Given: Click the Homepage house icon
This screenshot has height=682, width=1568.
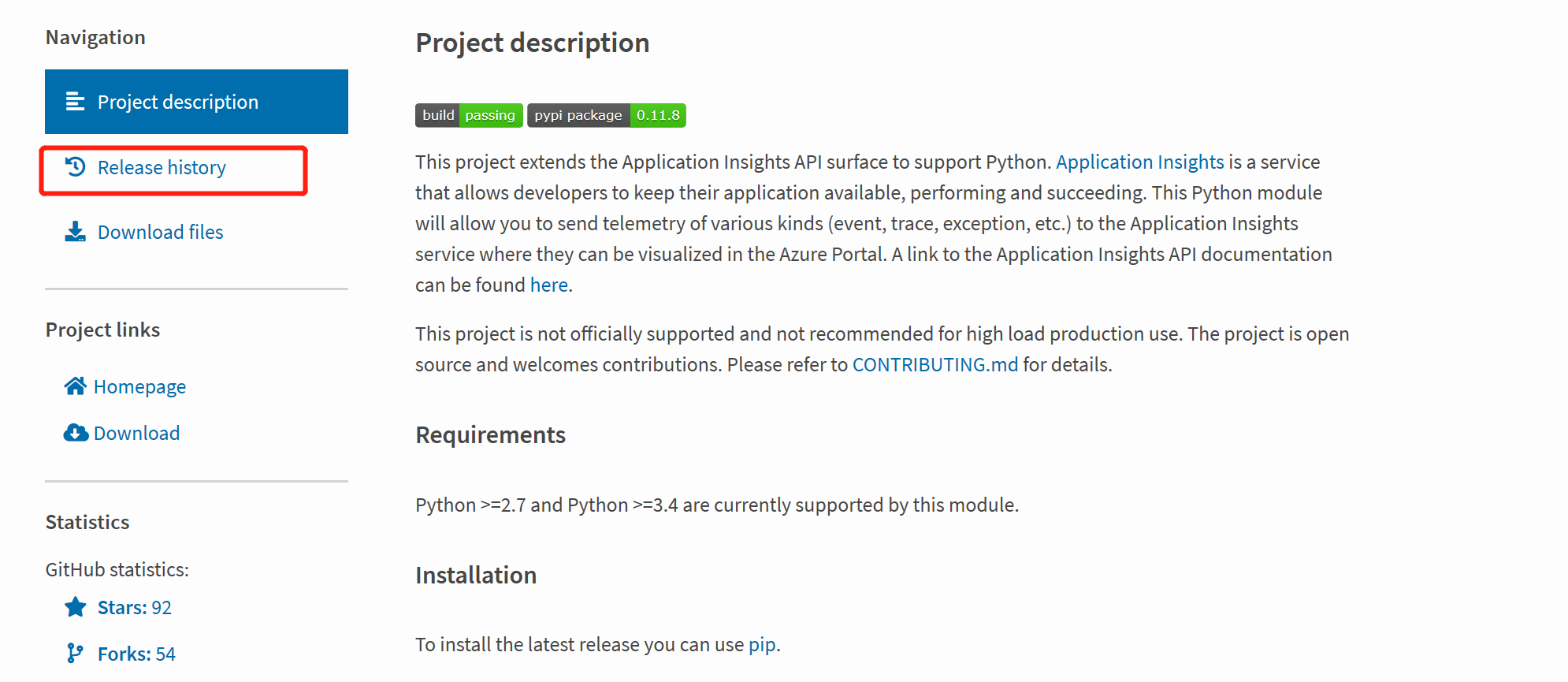Looking at the screenshot, I should click(76, 386).
